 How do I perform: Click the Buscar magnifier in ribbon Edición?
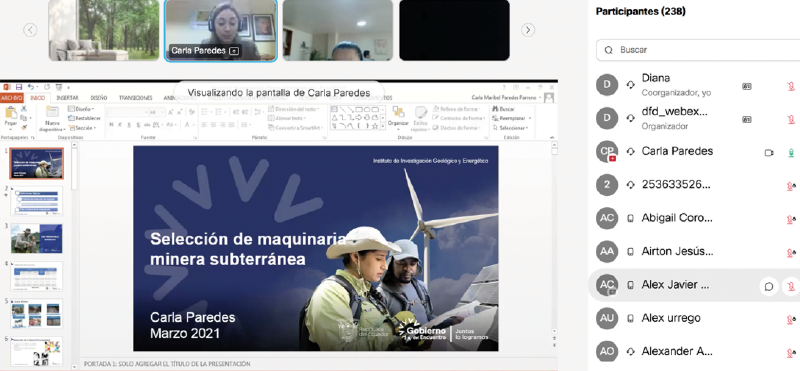(x=495, y=109)
